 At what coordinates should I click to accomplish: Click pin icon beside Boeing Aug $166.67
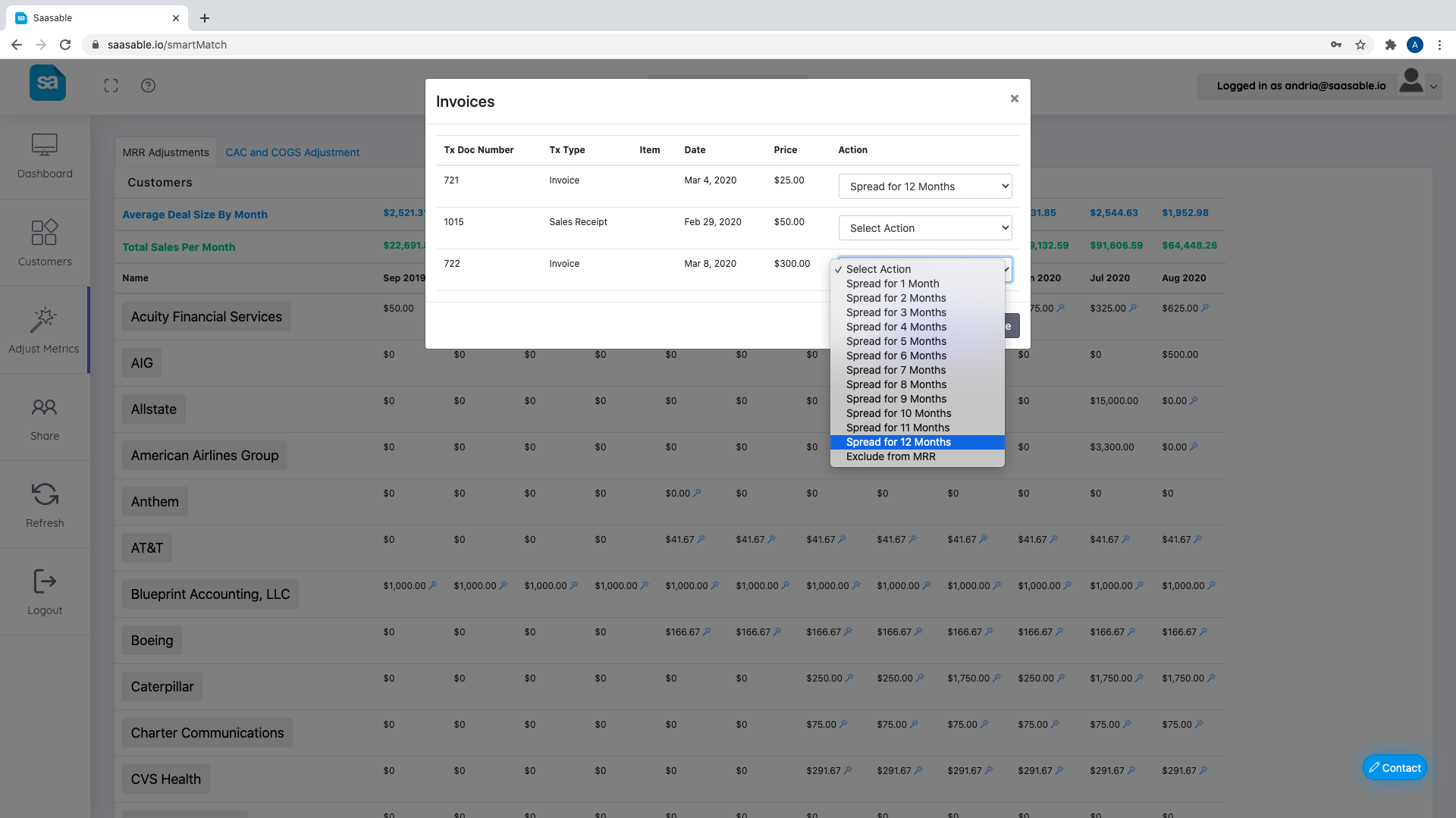click(x=1203, y=632)
